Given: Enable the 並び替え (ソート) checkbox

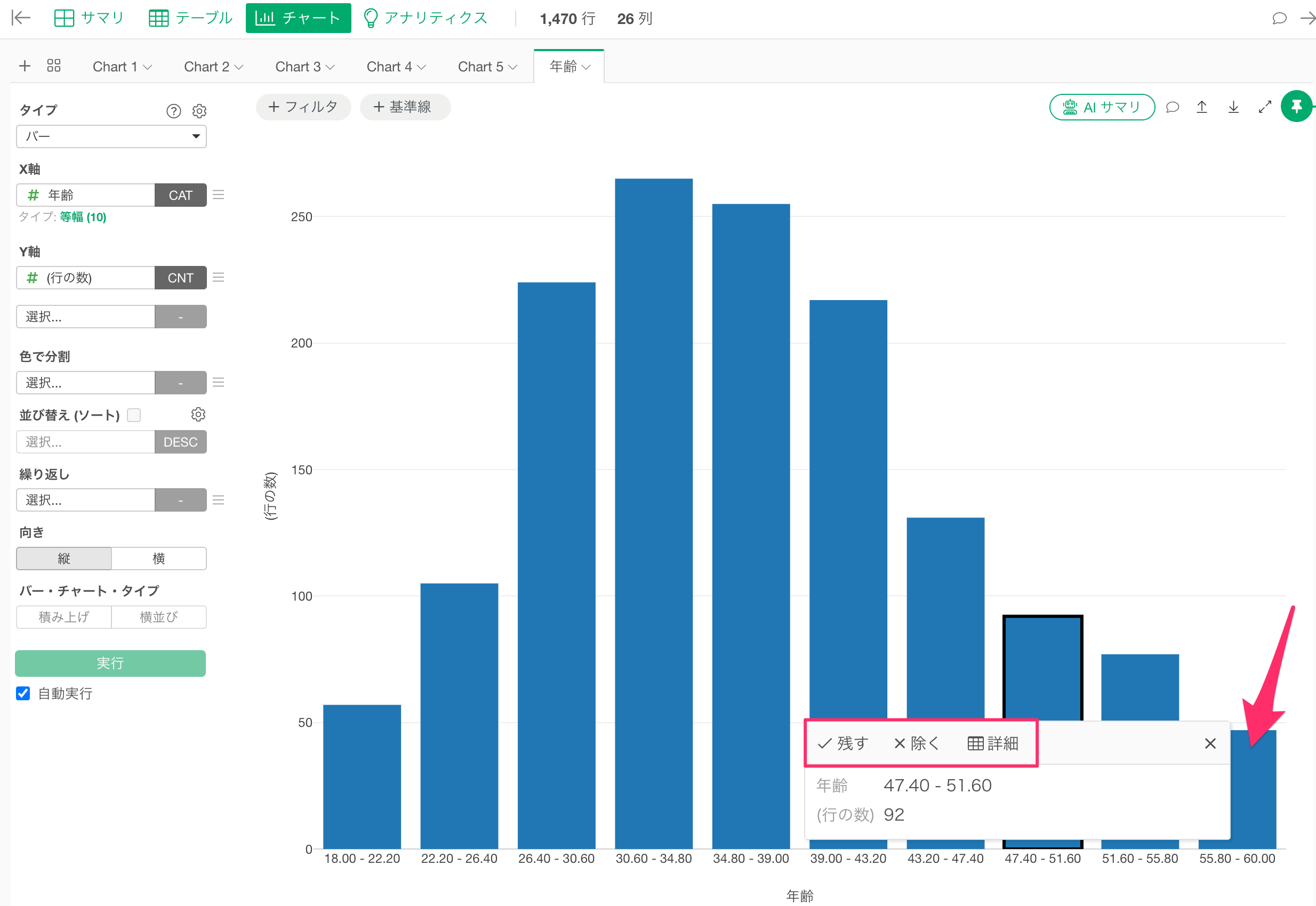Looking at the screenshot, I should (x=134, y=415).
